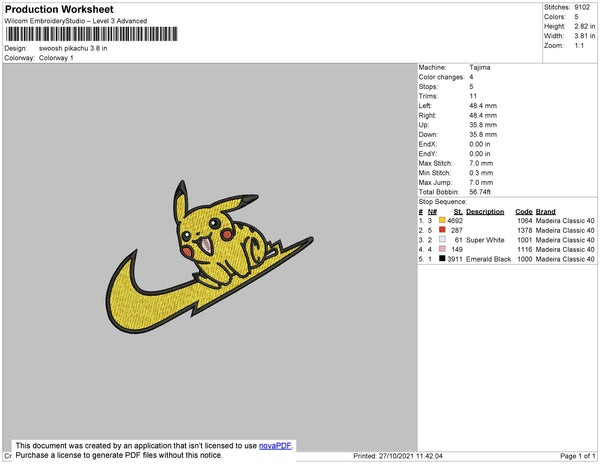
Task: Click the Machine value 'Tajima'
Action: coord(480,67)
